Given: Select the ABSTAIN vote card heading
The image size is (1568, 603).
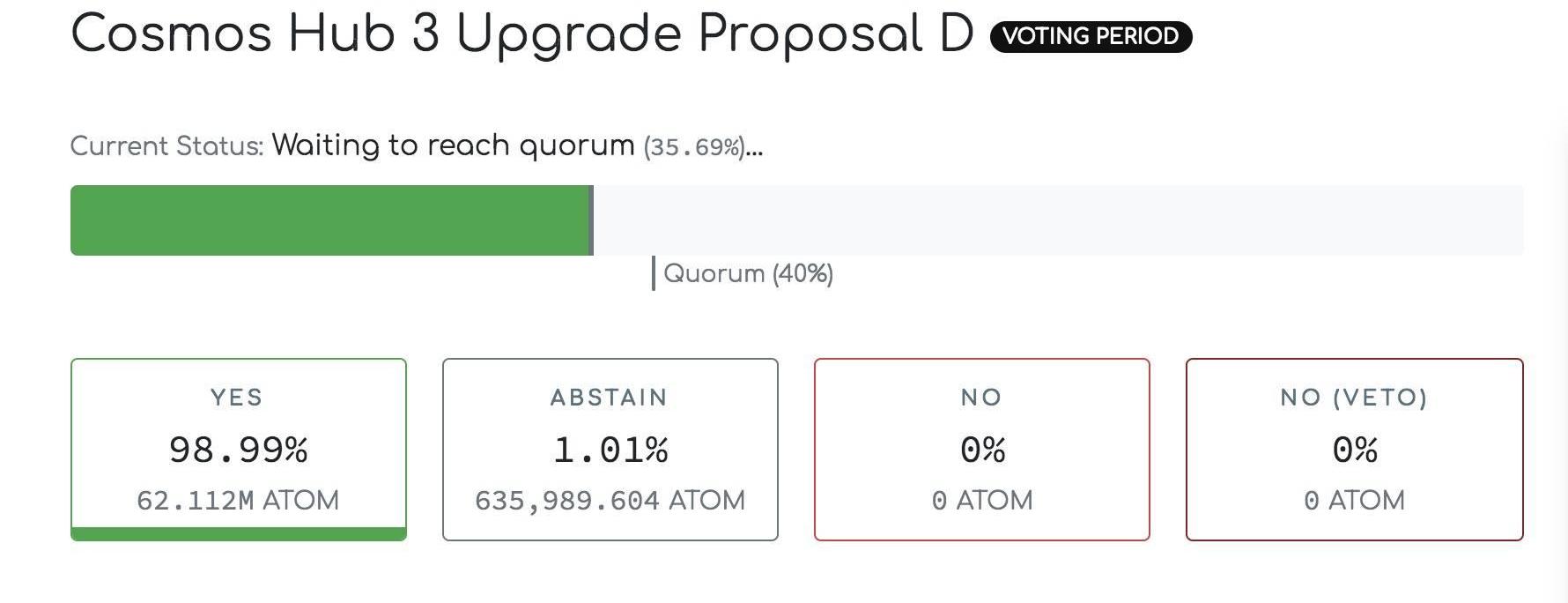Looking at the screenshot, I should pyautogui.click(x=610, y=398).
